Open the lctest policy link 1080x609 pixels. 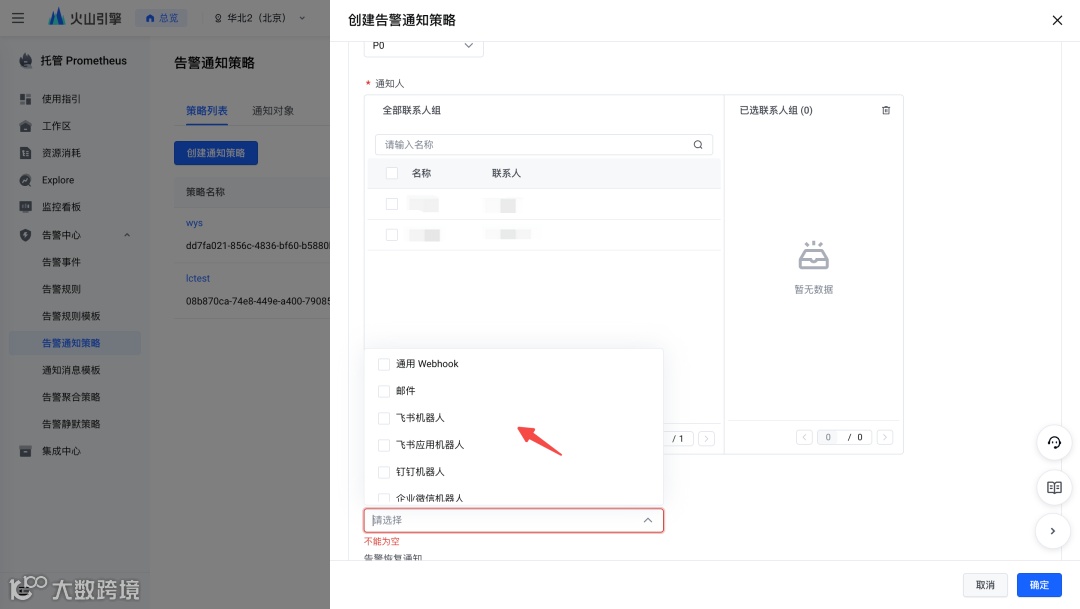(198, 278)
